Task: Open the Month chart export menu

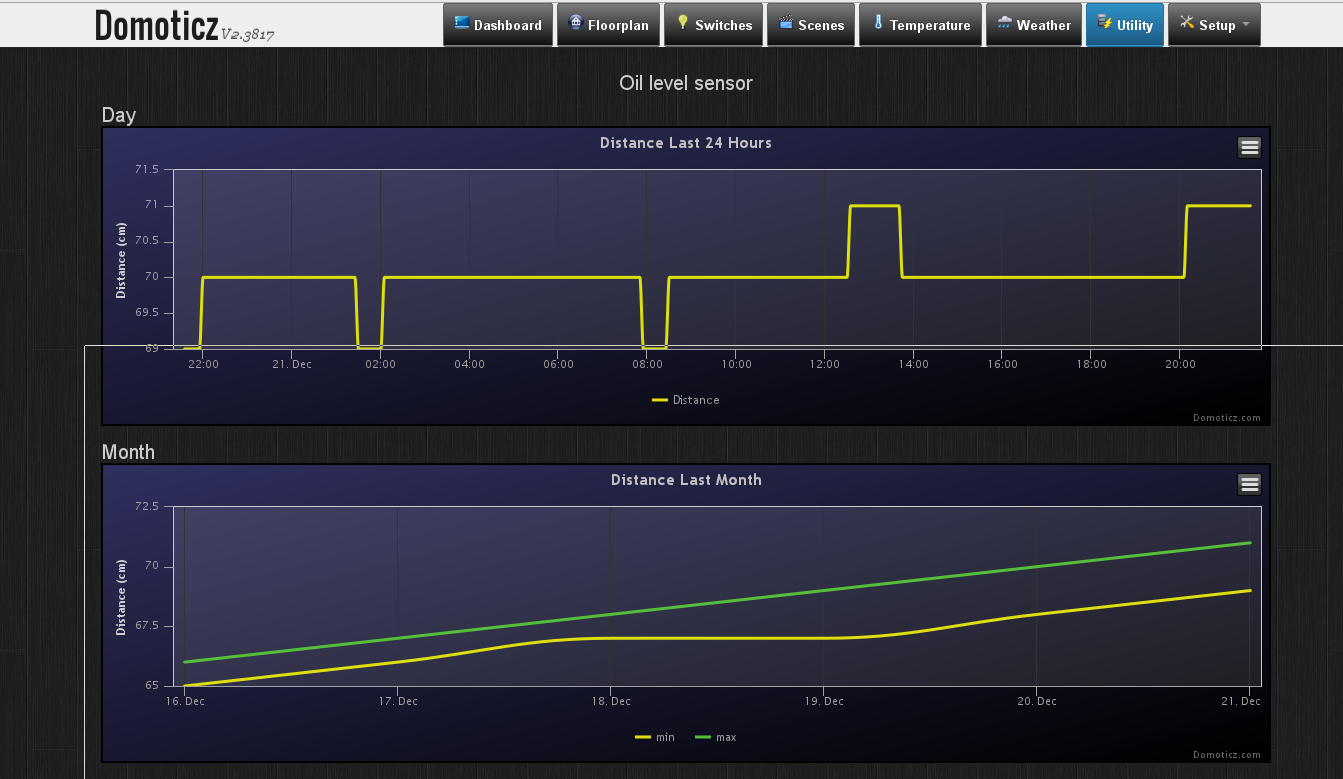Action: [x=1249, y=485]
